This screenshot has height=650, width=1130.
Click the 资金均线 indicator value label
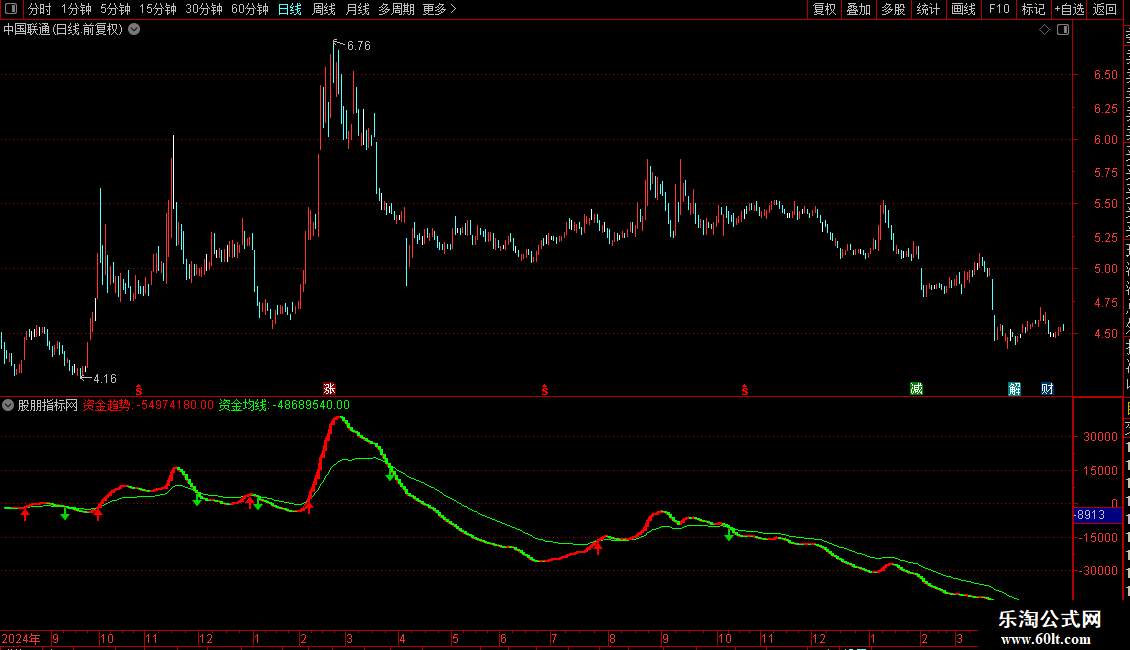tap(284, 405)
